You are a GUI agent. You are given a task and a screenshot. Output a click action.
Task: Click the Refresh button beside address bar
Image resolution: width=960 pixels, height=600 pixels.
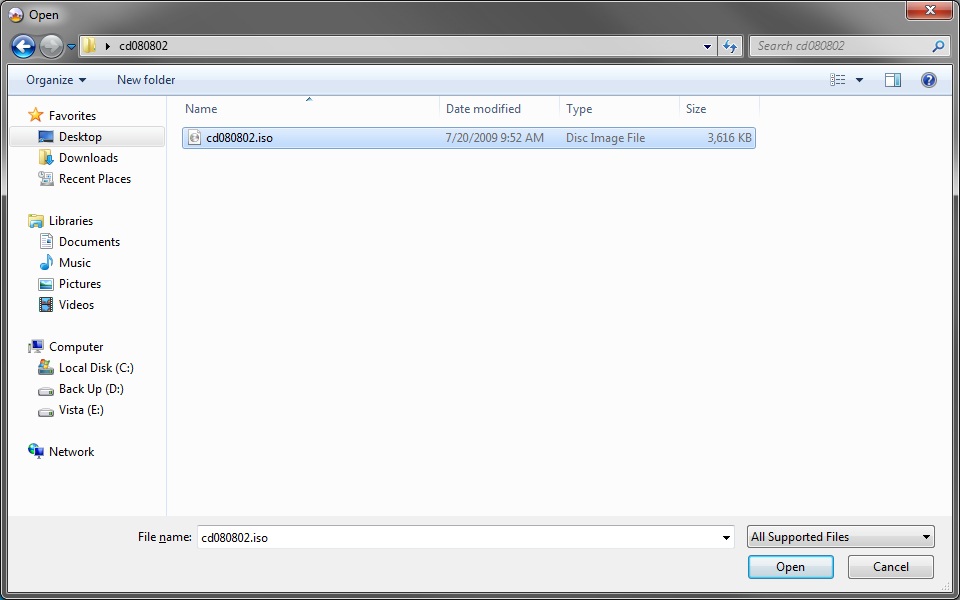pos(730,46)
